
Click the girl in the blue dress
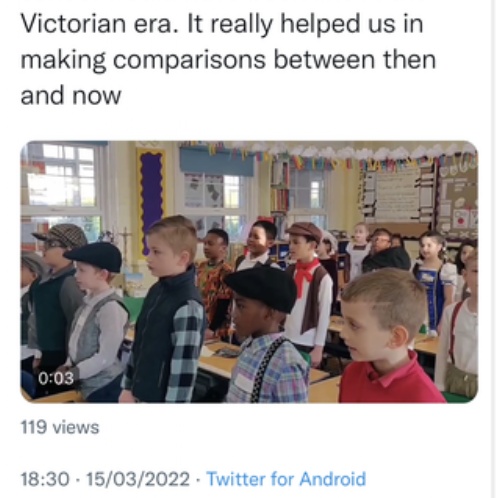click(432, 283)
